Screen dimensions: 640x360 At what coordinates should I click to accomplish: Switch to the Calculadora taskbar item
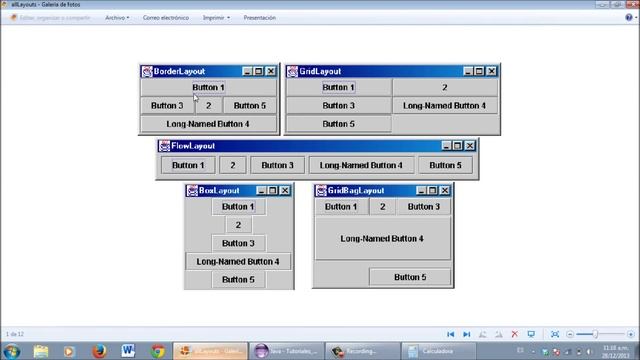[439, 351]
